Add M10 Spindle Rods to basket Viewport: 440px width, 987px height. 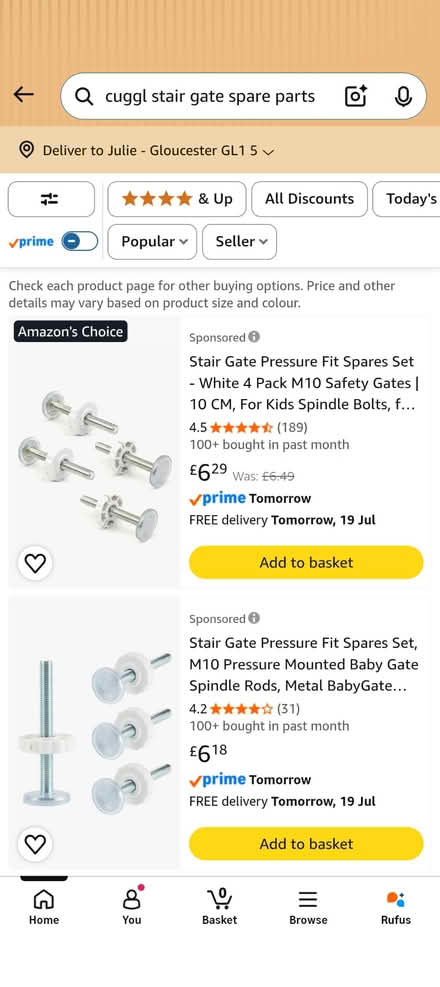click(306, 843)
